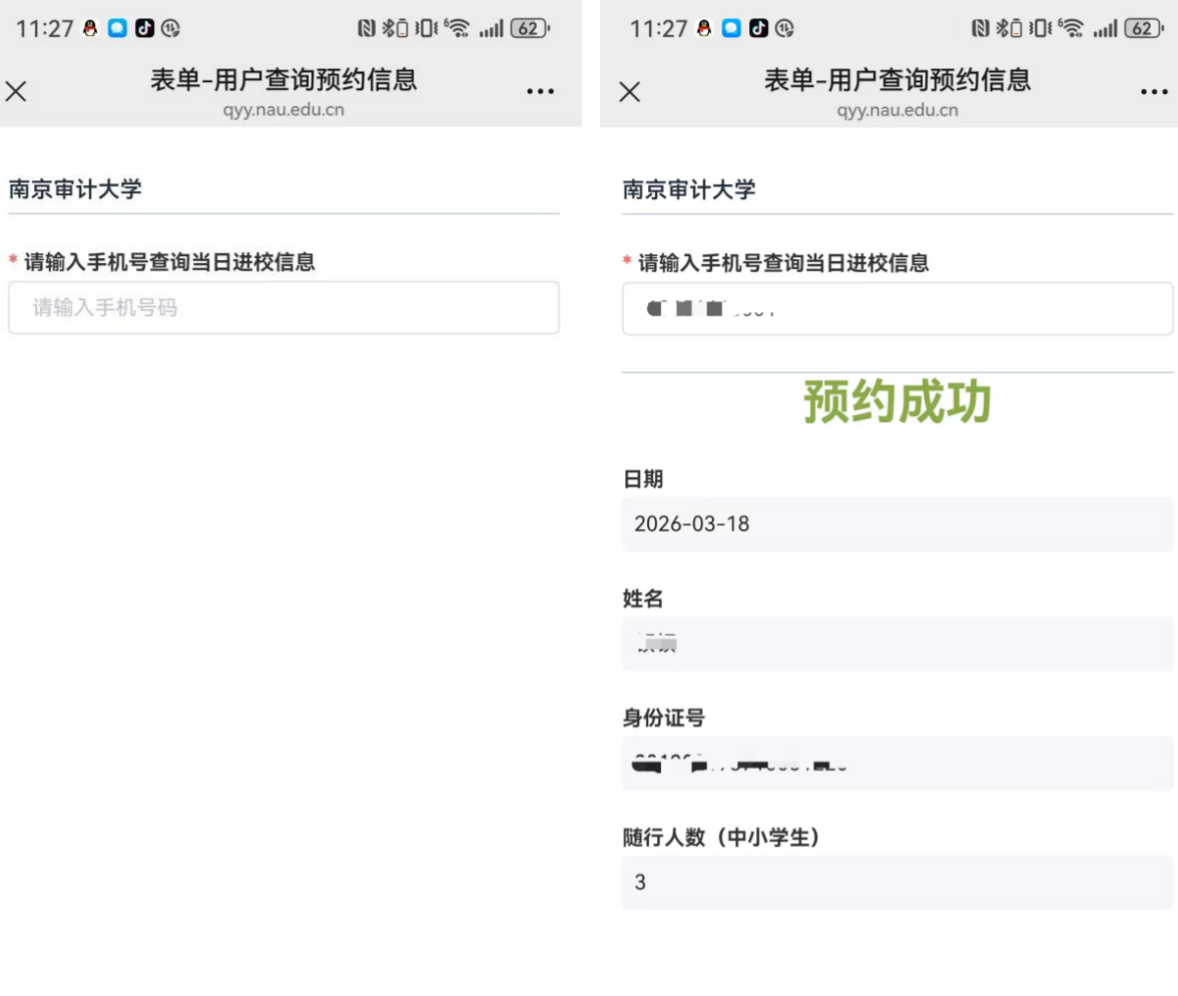Close the page with the empty phone field
Screen dimensions: 1178x996
click(16, 91)
